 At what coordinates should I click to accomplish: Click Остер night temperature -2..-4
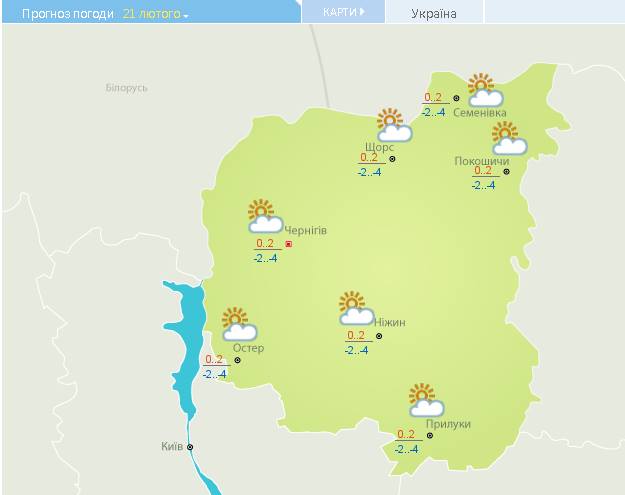click(x=214, y=374)
